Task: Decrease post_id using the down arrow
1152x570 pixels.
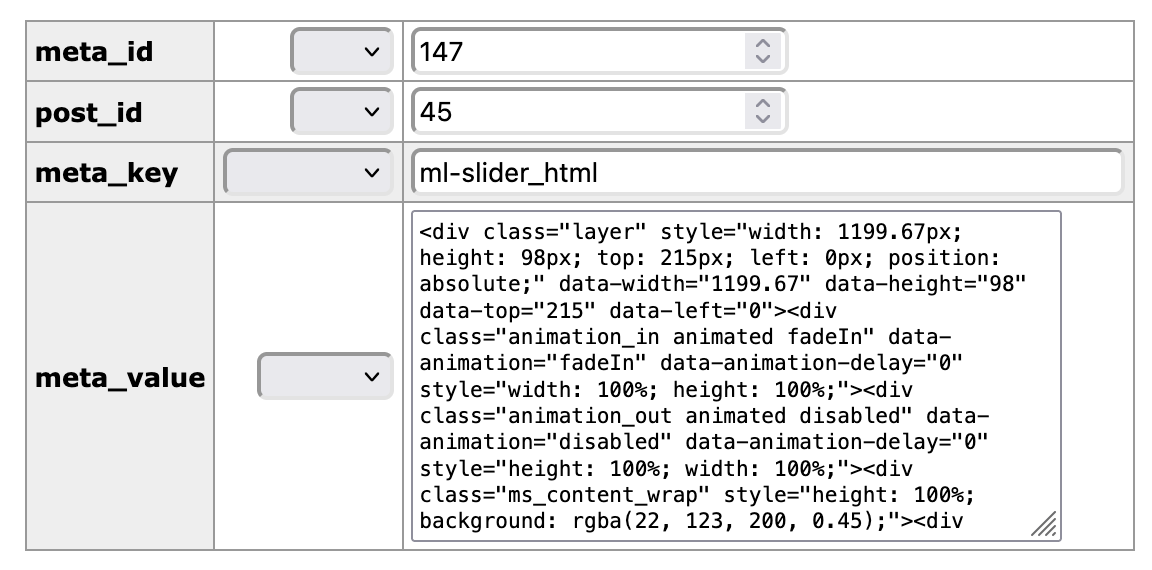Action: coord(762,120)
